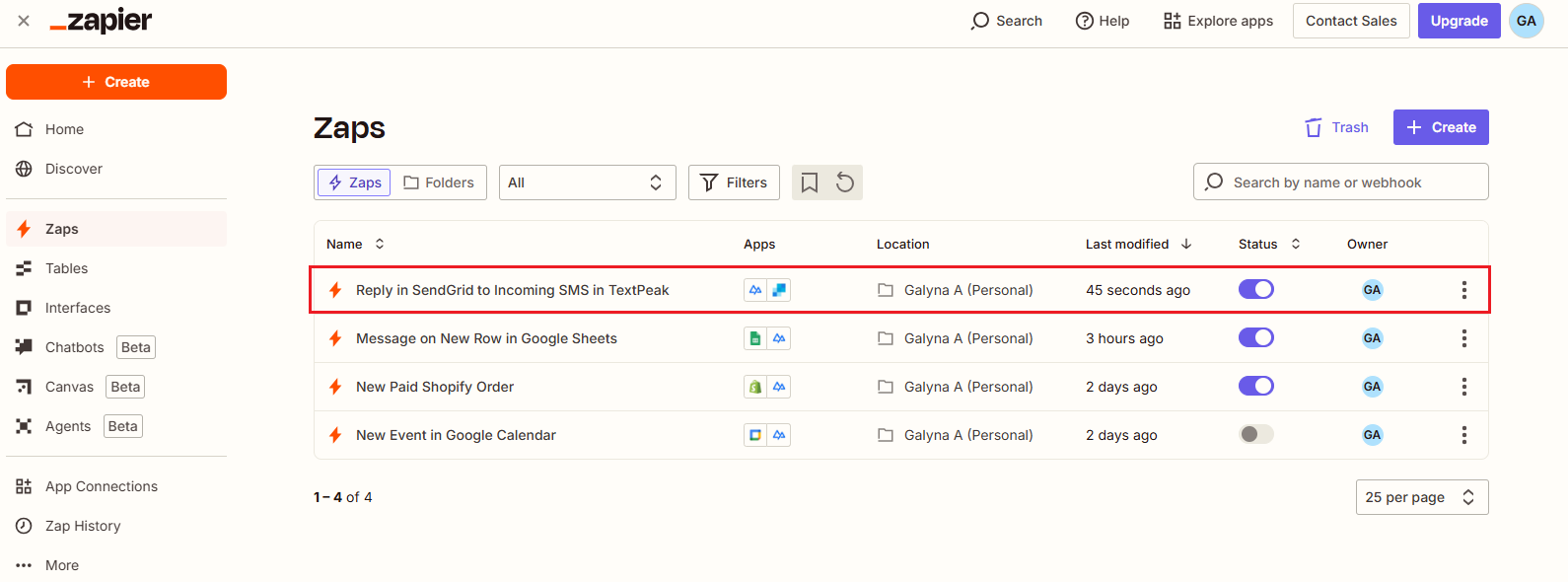Open New Event in Google Calendar zap

coord(456,435)
